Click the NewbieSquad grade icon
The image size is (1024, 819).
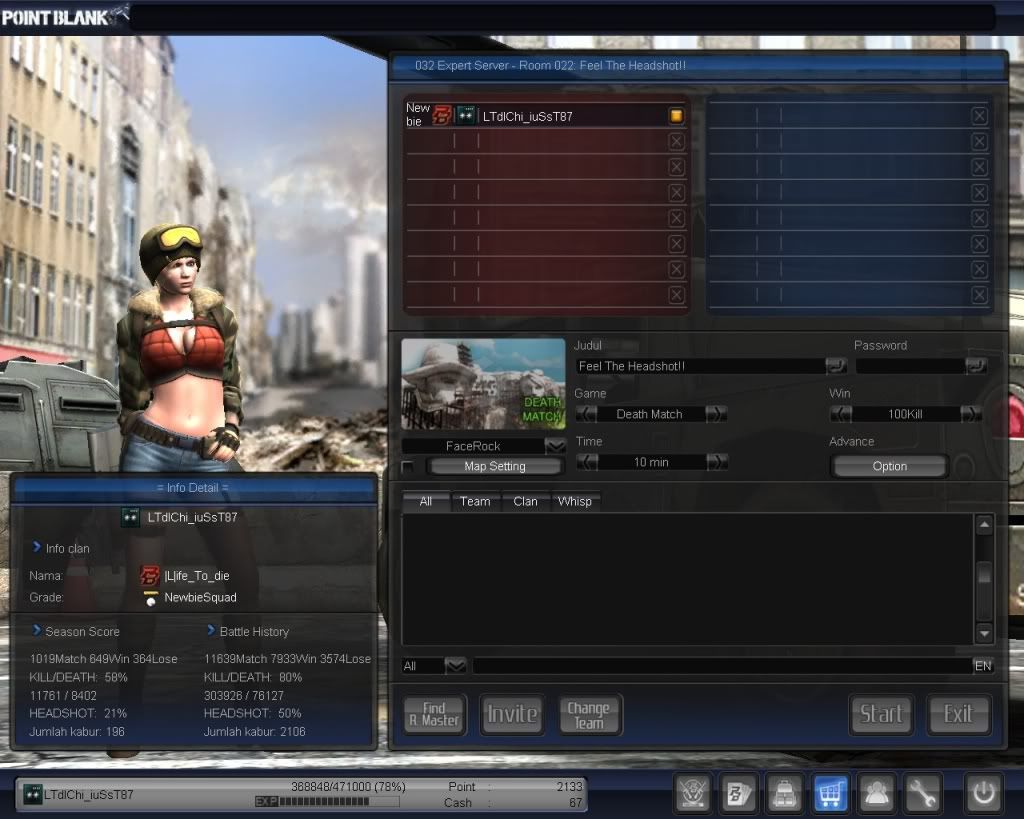(x=151, y=598)
